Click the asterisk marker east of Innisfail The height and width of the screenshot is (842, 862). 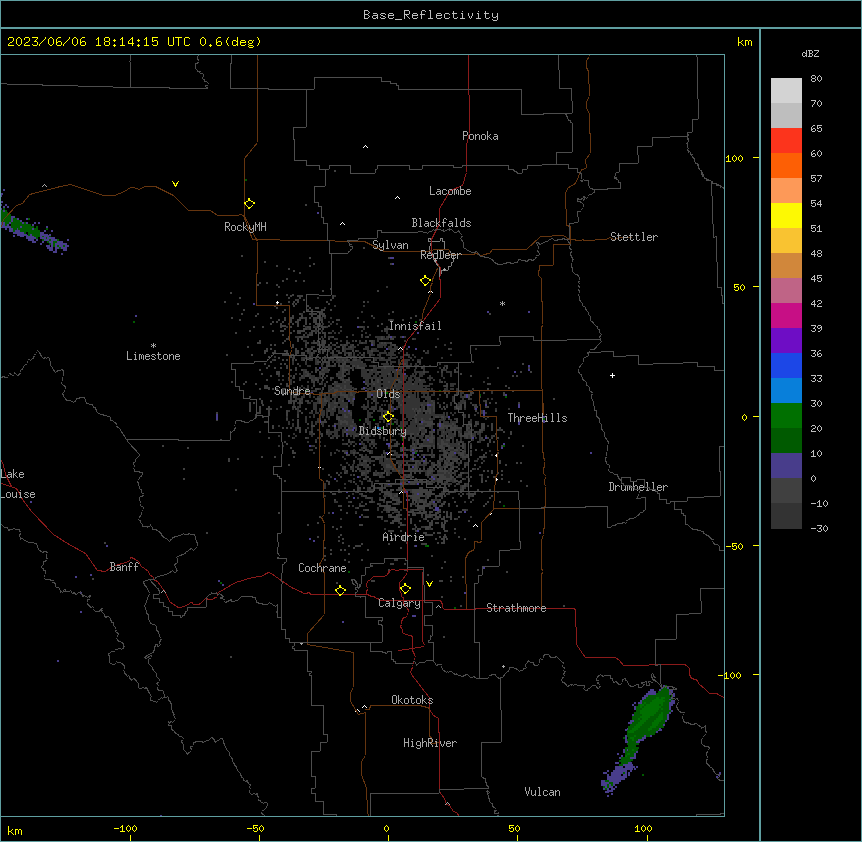(502, 303)
